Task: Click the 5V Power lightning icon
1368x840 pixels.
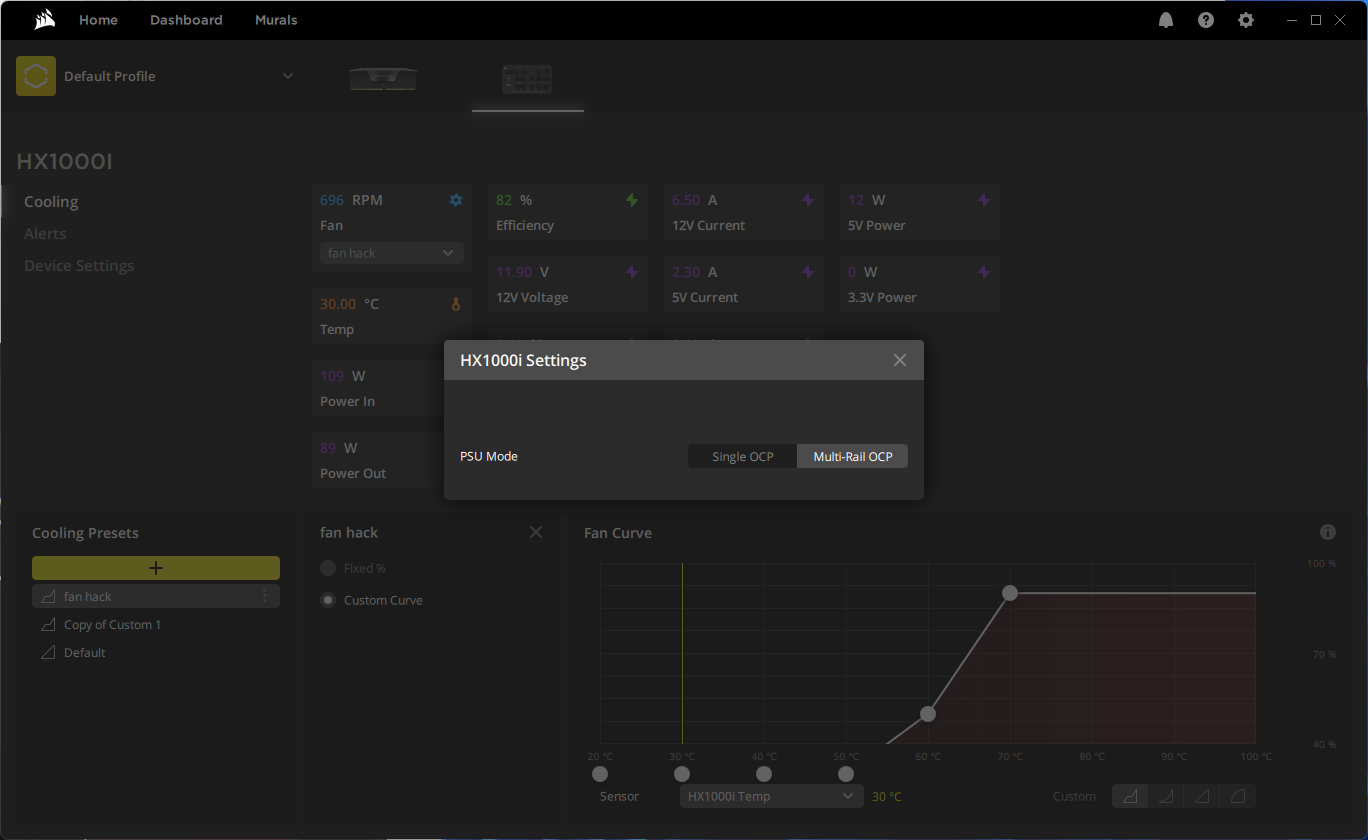Action: pos(984,200)
